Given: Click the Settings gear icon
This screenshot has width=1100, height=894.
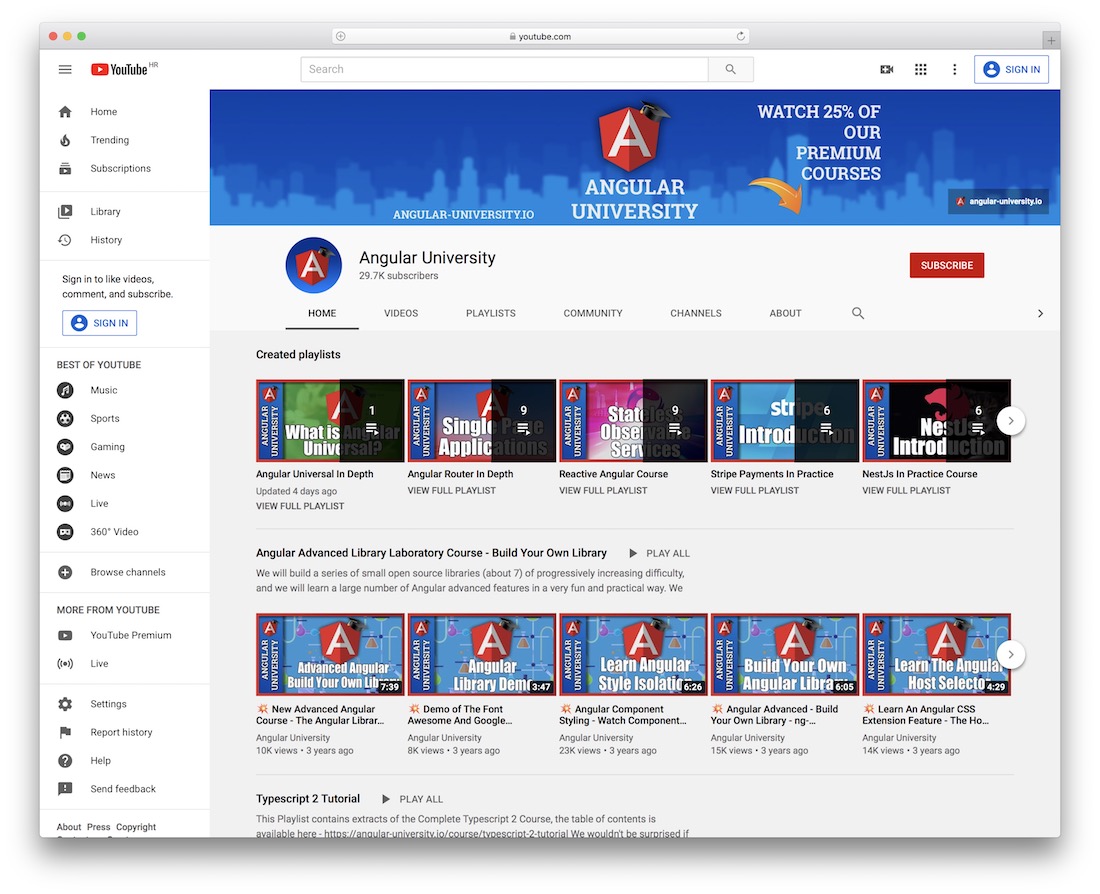Looking at the screenshot, I should [65, 704].
